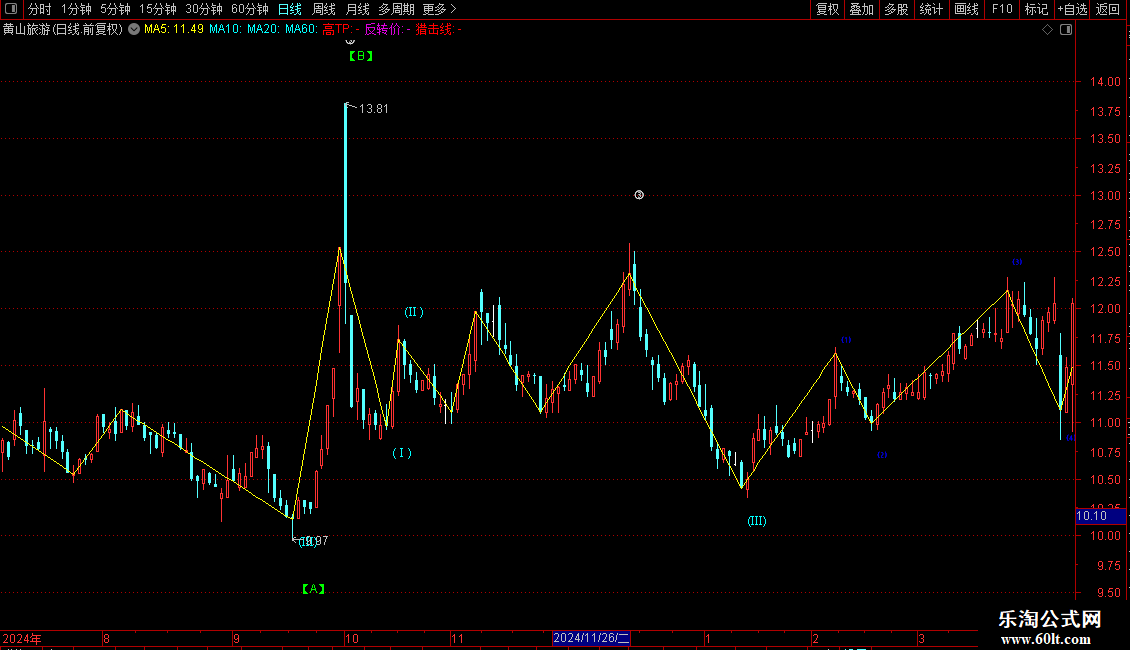The image size is (1130, 650).
Task: Click the 14.00 price axis label
Action: point(1105,82)
